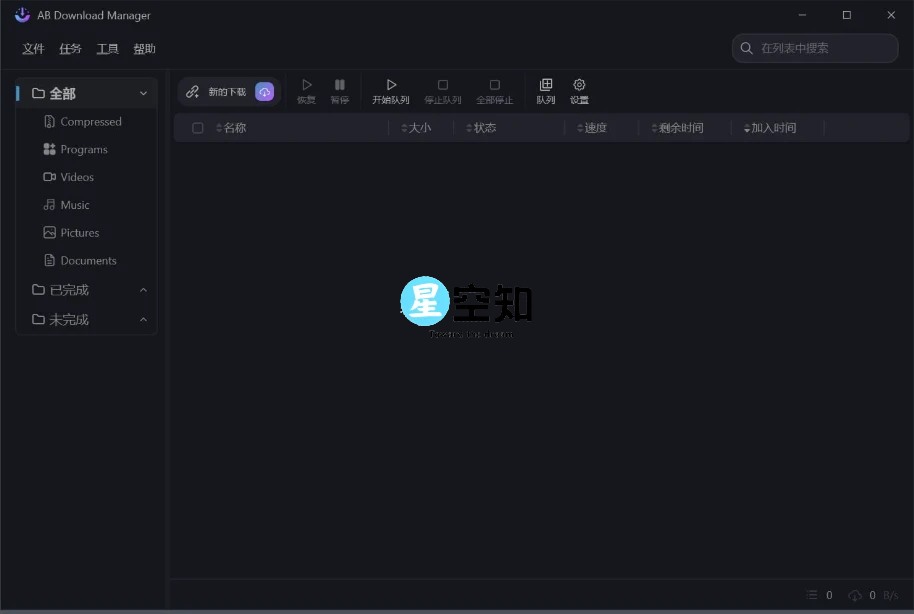Open the 工具 menu

[107, 48]
